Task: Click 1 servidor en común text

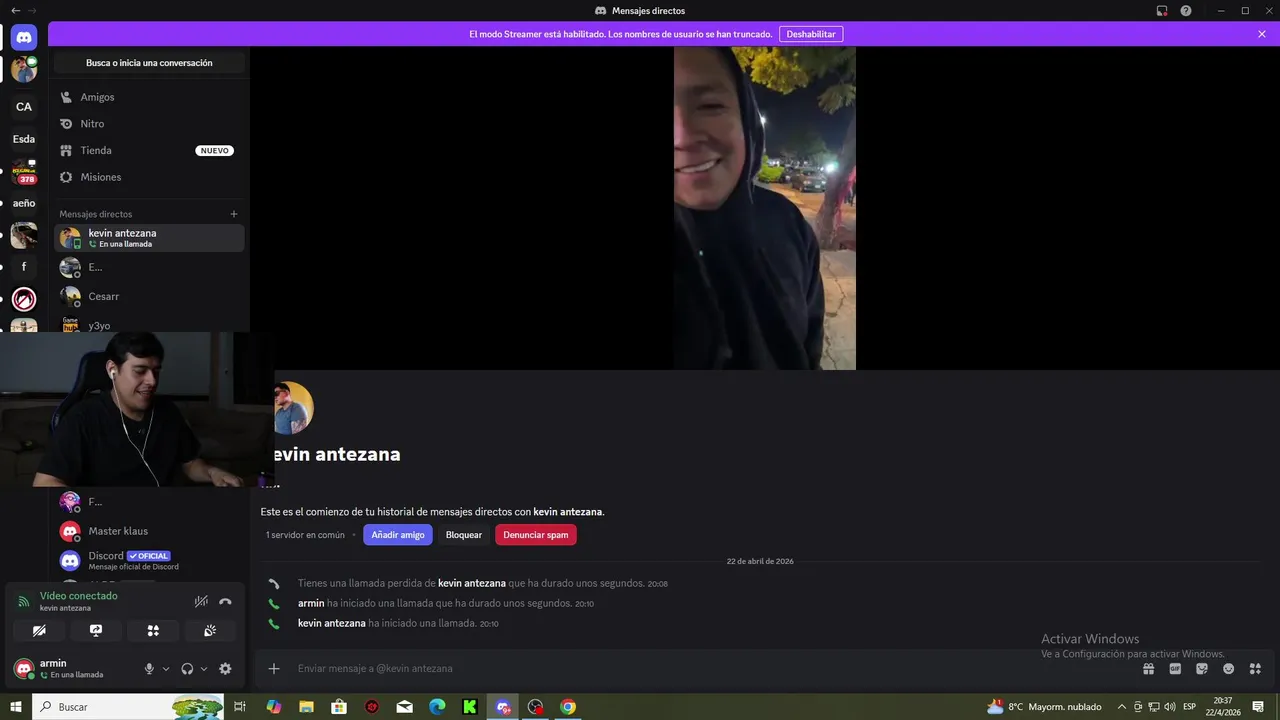Action: [x=305, y=535]
